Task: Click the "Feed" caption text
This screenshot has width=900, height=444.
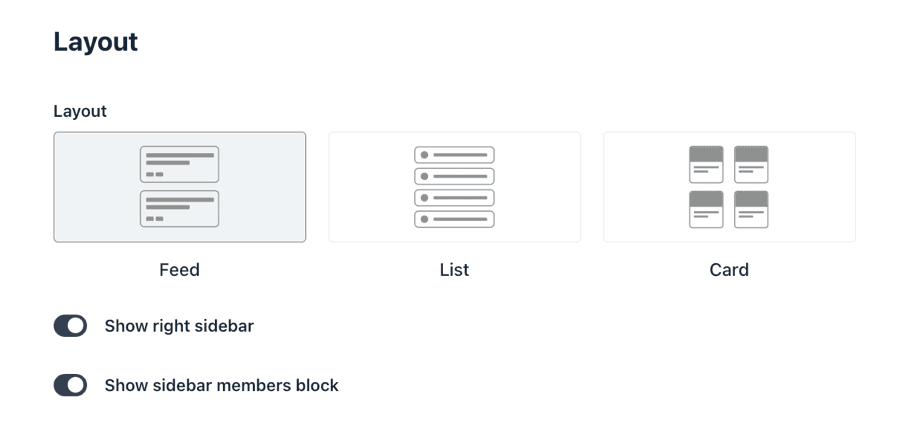Action: click(180, 270)
